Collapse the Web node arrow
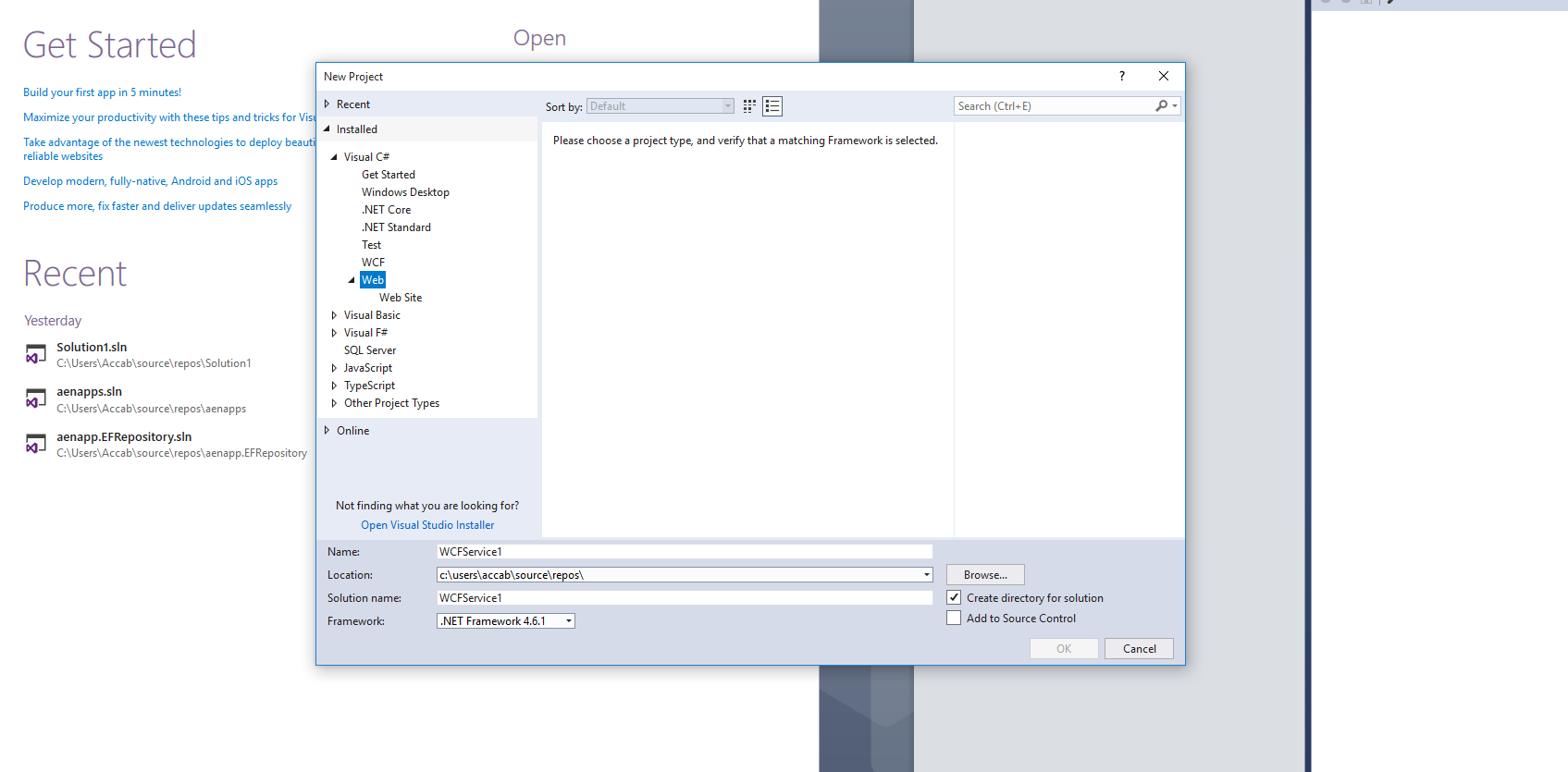The image size is (1568, 772). coord(352,280)
